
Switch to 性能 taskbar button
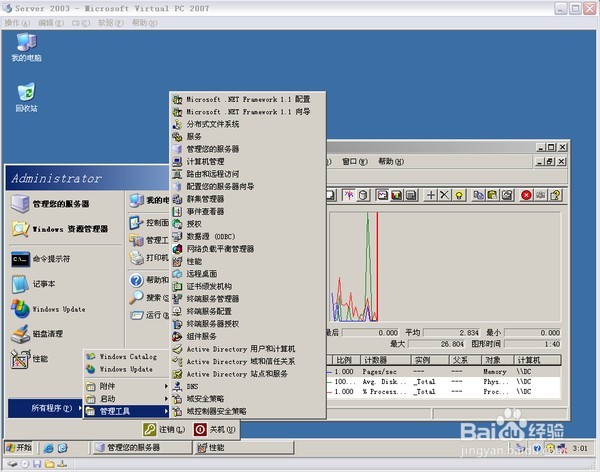(x=245, y=448)
